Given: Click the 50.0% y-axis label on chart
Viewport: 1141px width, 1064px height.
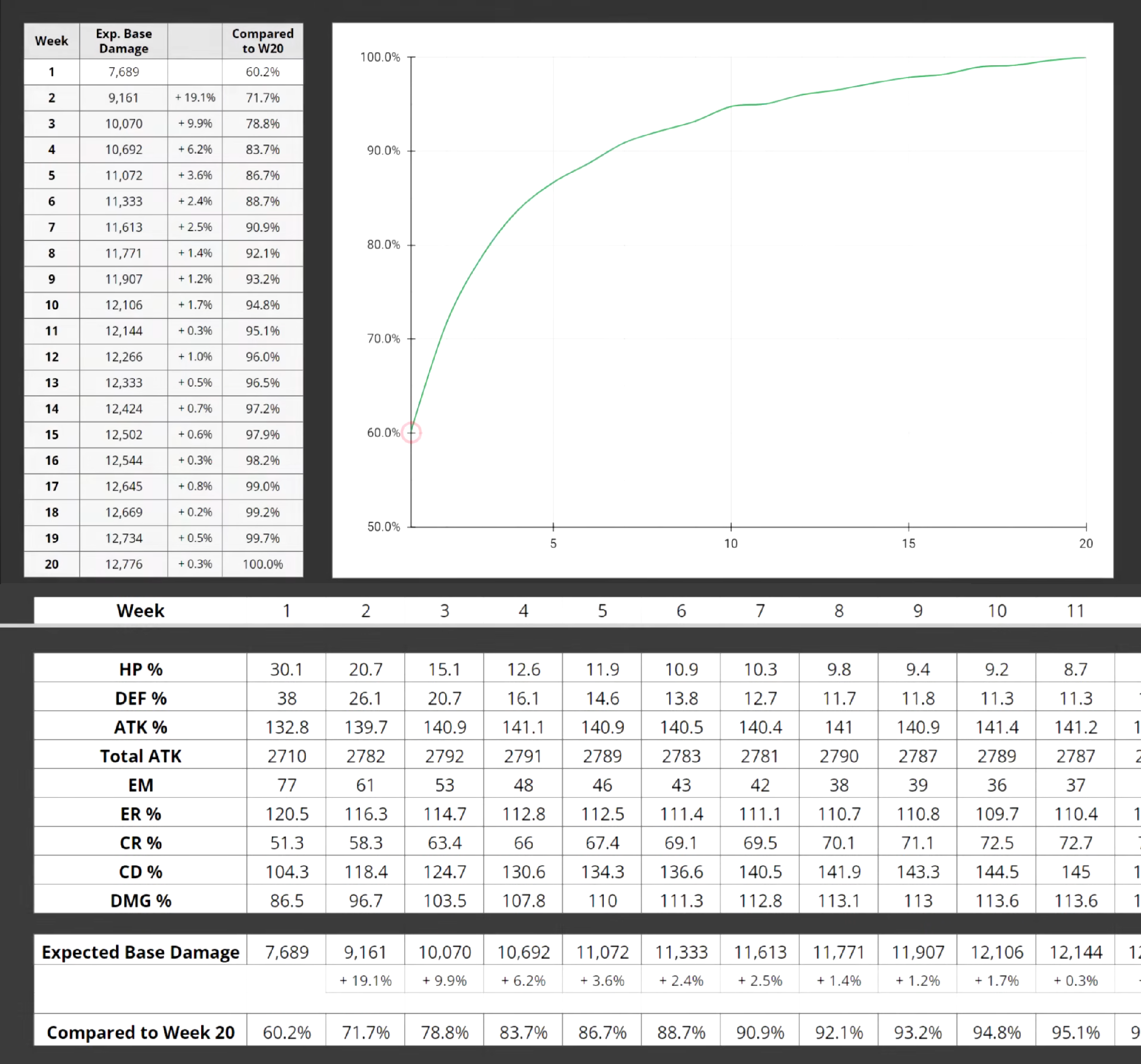Looking at the screenshot, I should 383,527.
